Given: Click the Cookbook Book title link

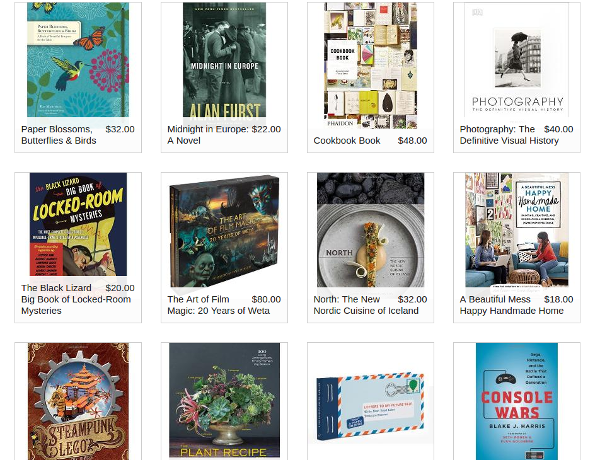Looking at the screenshot, I should (x=347, y=141).
